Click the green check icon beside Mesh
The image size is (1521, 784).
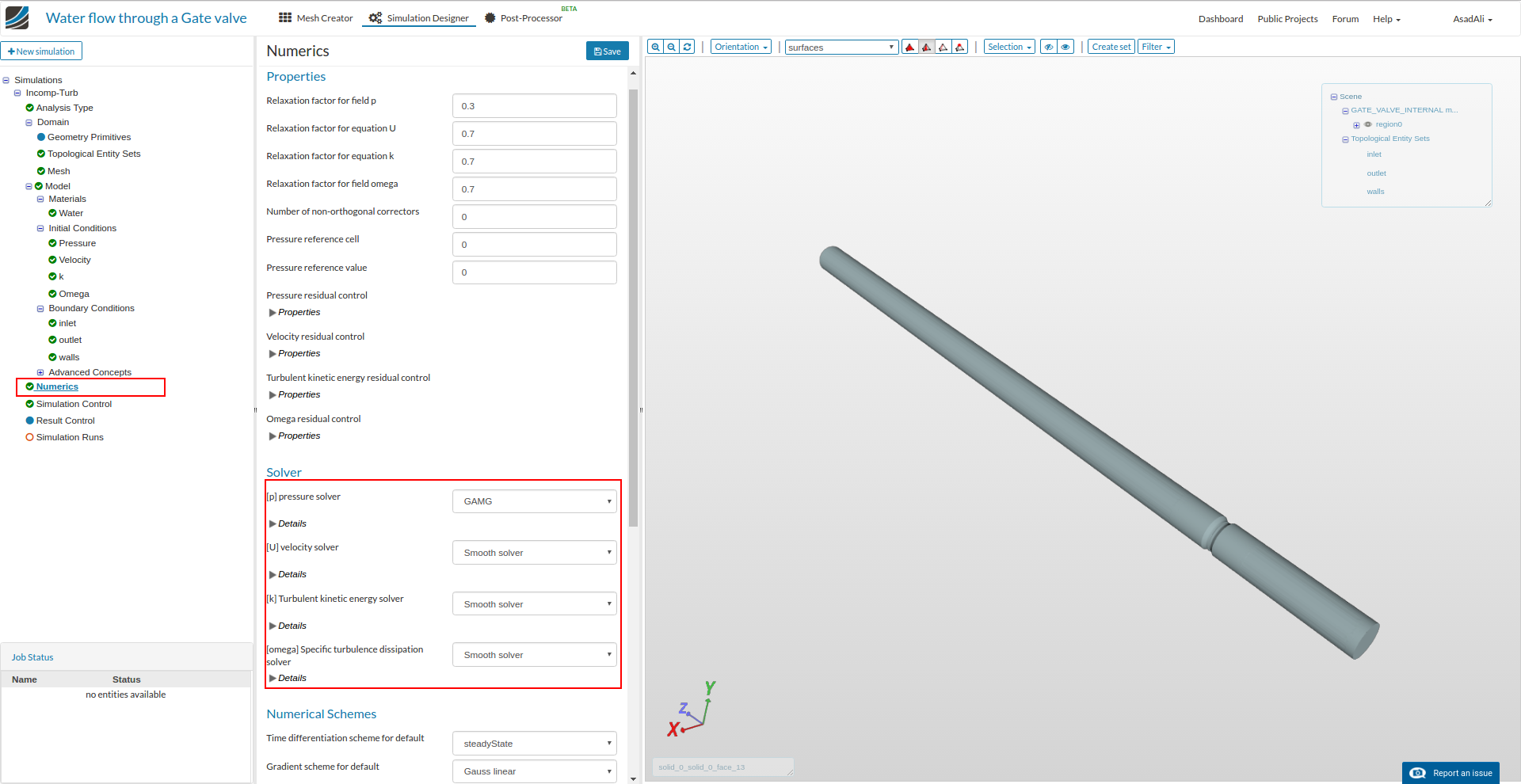41,171
